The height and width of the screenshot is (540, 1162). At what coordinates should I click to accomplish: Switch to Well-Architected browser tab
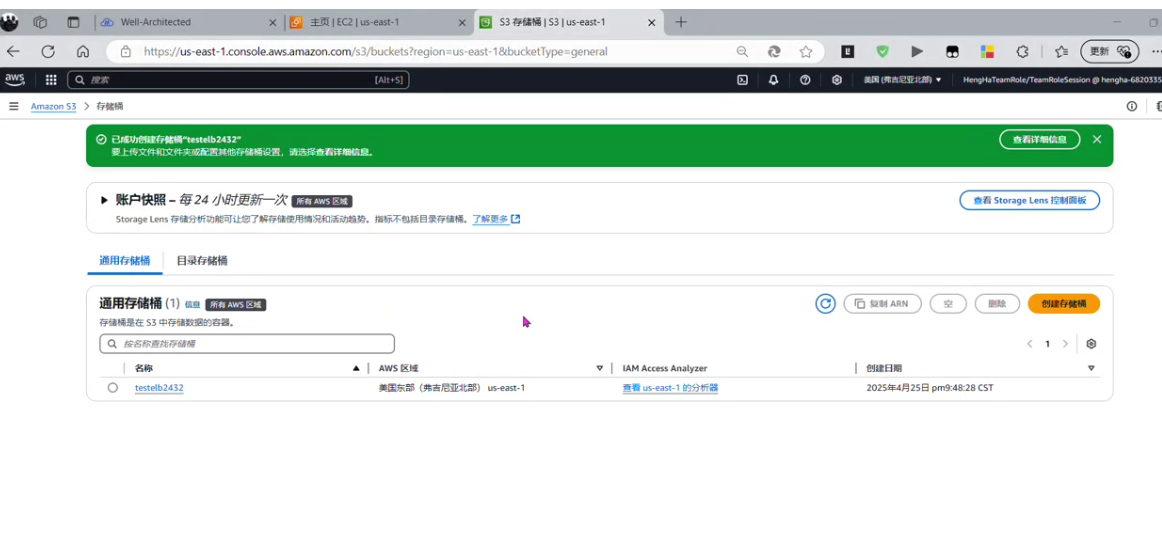(190, 22)
